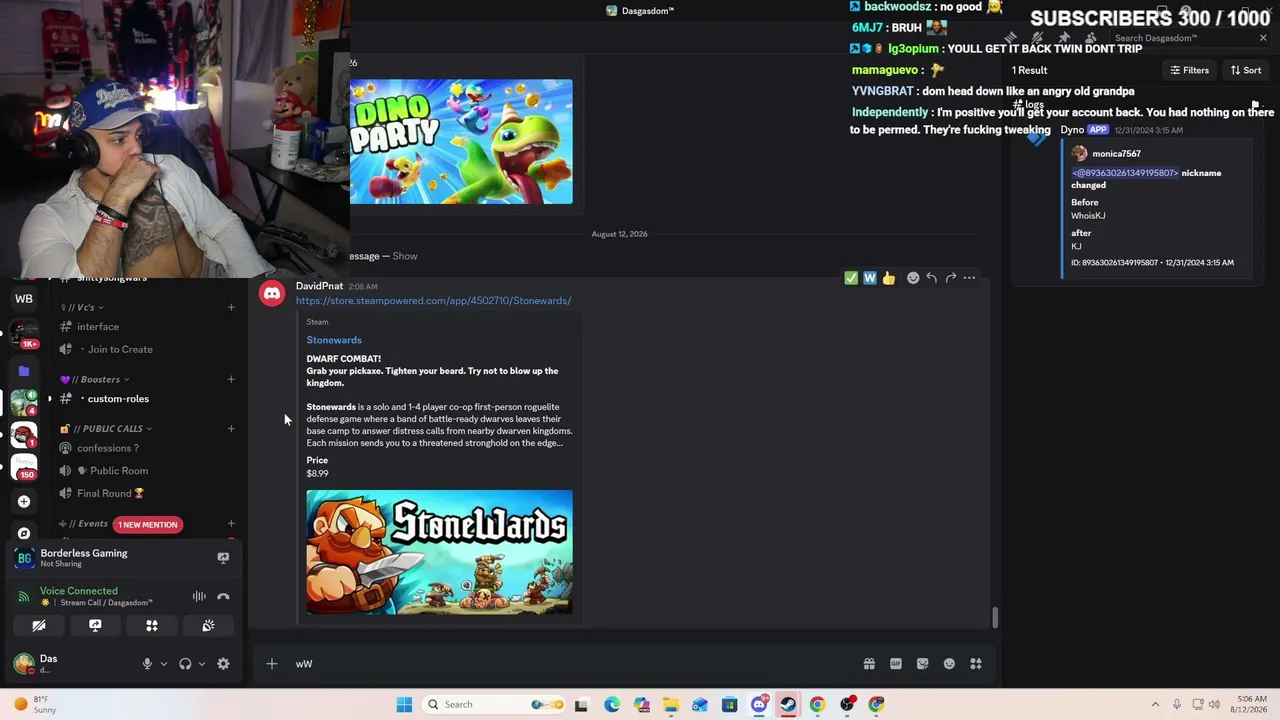Screen dimensions: 1280x720
Task: Reply to DavidPnat's message
Action: [931, 278]
